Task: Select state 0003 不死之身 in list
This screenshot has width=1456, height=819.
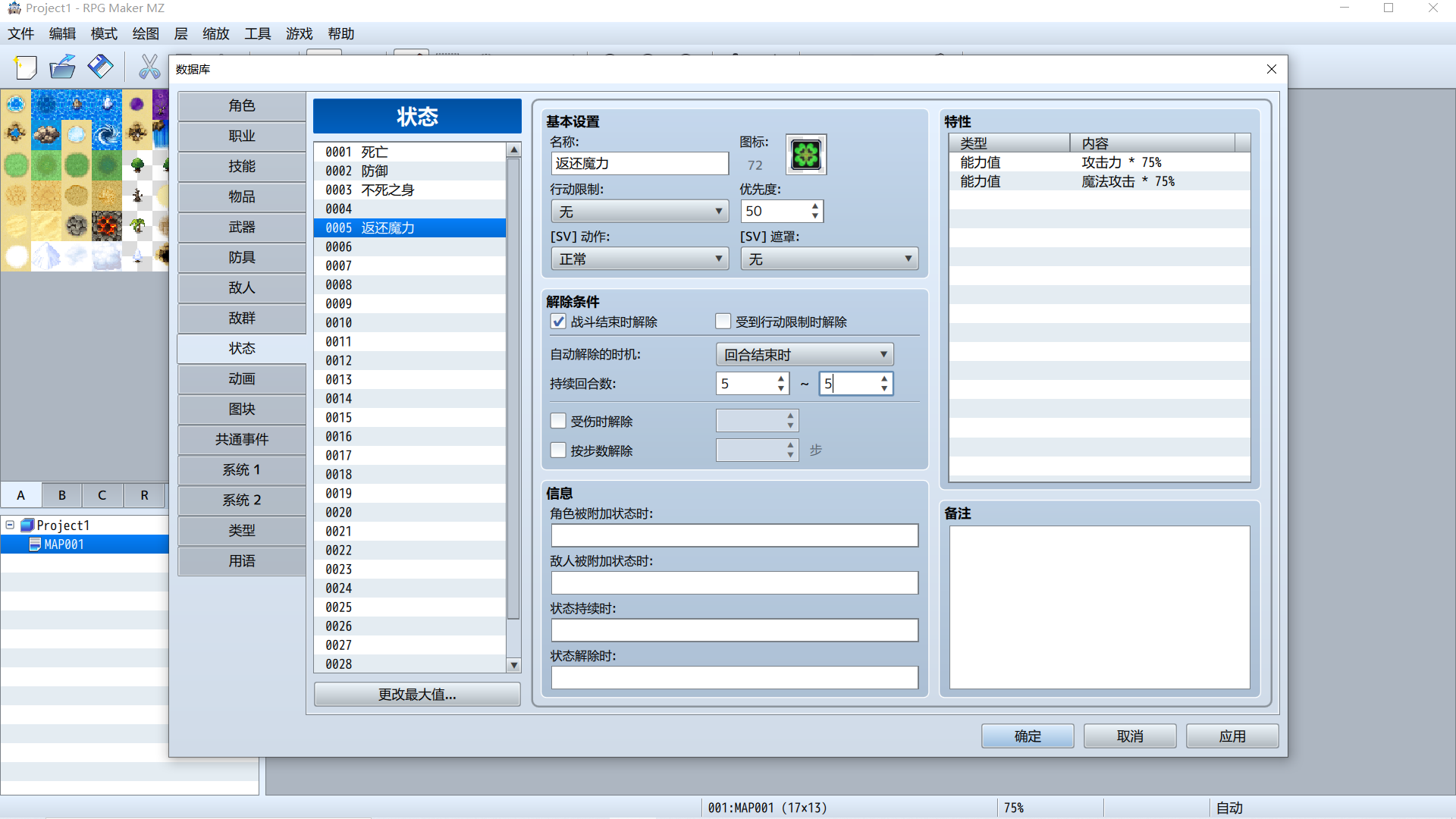Action: [409, 190]
